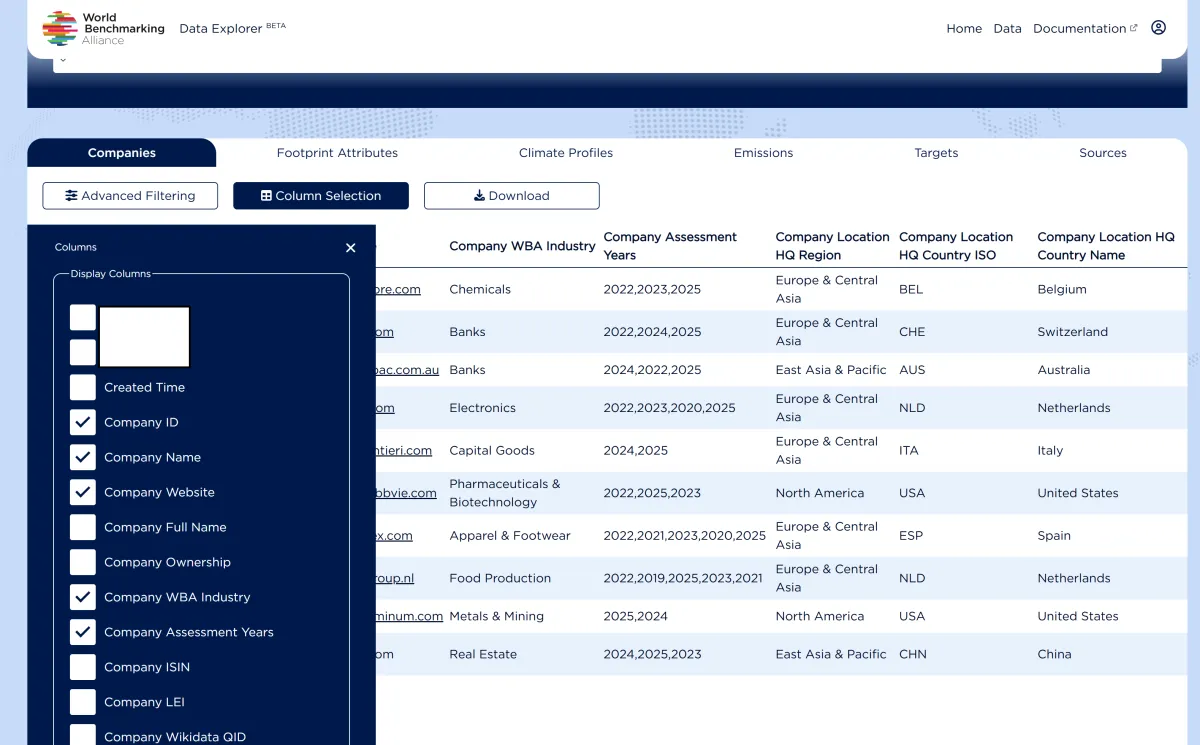Image resolution: width=1200 pixels, height=745 pixels.
Task: Click the World Benchmarking Alliance logo
Action: pos(103,28)
